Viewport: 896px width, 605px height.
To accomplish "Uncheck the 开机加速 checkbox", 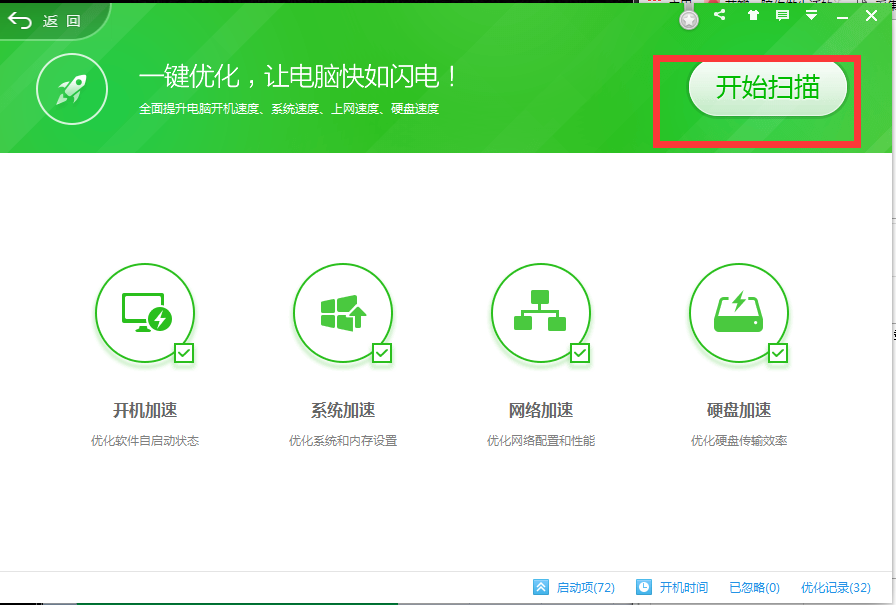I will click(x=184, y=353).
